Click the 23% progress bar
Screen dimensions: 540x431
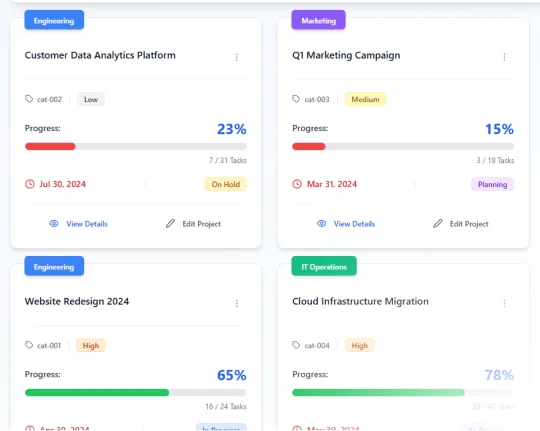click(136, 146)
